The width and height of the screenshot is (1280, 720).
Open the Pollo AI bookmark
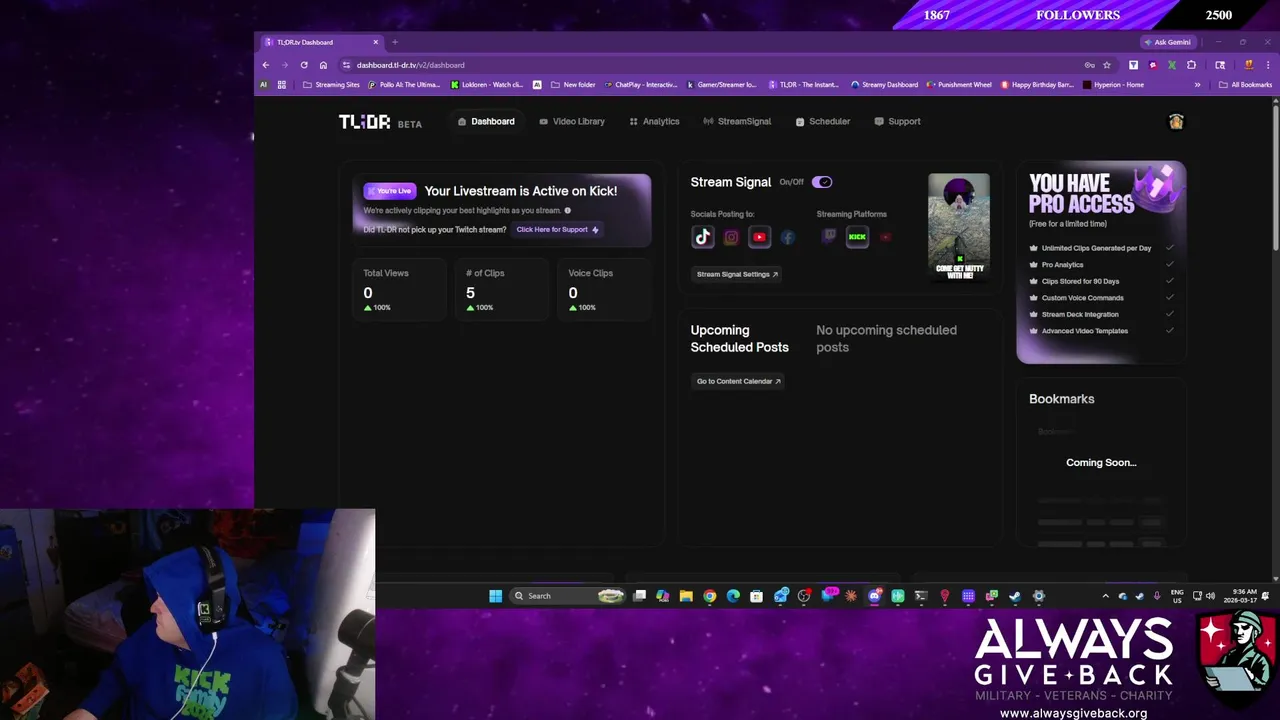coord(403,85)
